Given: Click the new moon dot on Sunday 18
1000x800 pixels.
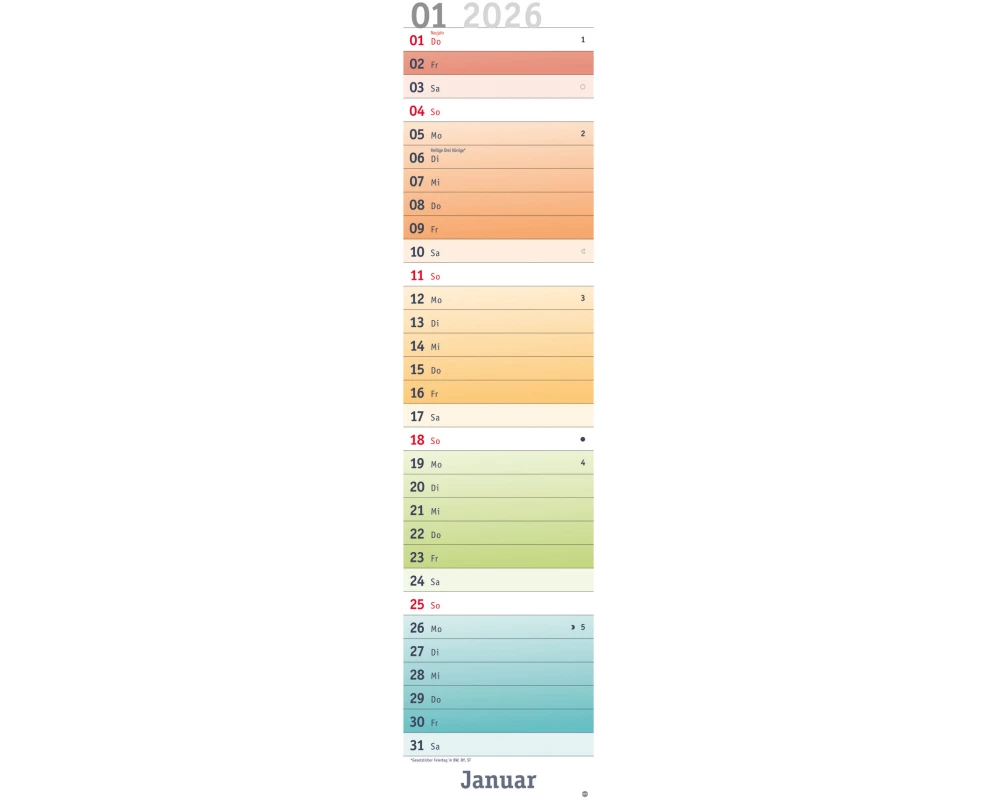Looking at the screenshot, I should pyautogui.click(x=583, y=439).
